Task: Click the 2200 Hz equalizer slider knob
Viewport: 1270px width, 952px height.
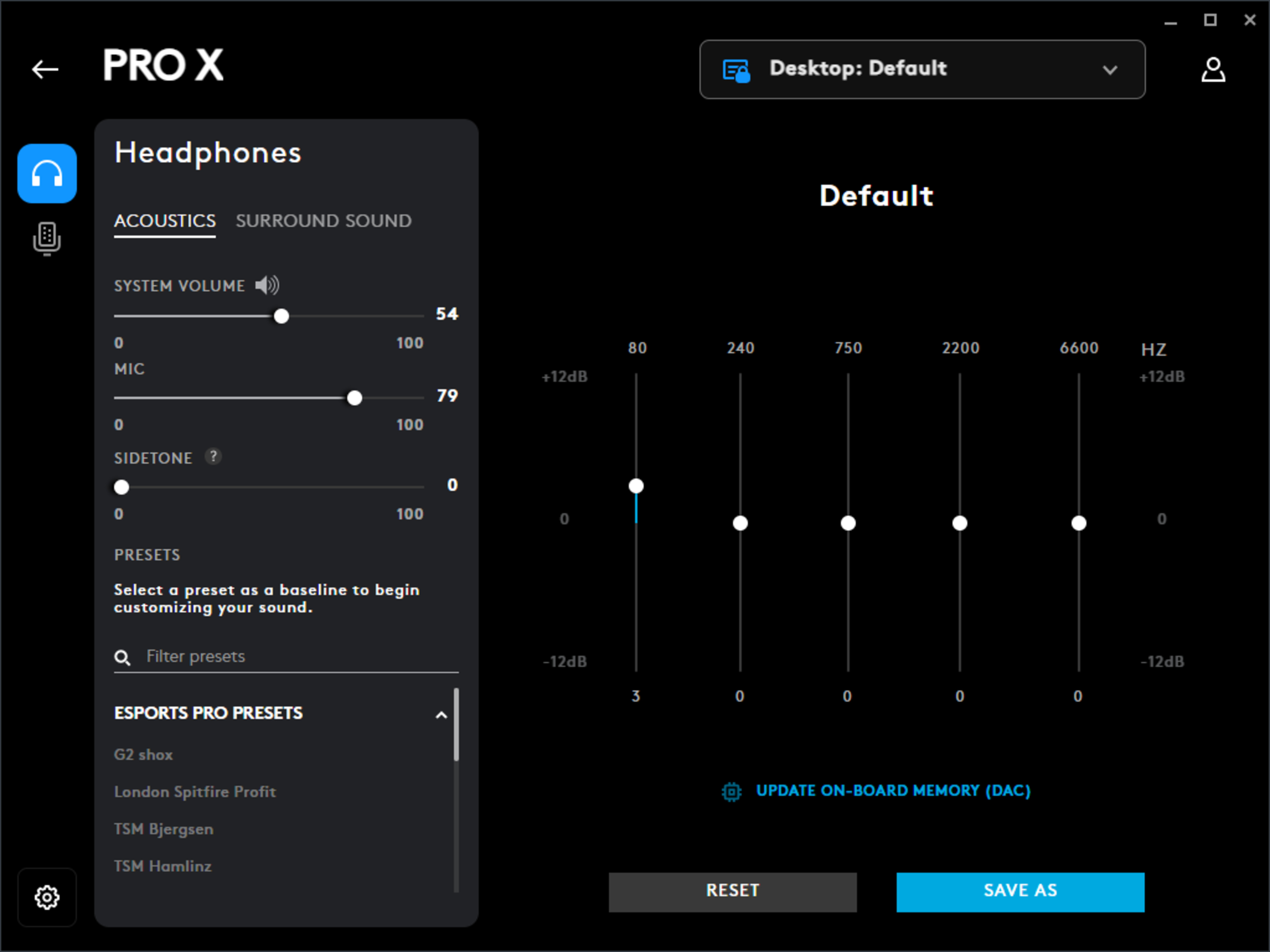Action: point(960,523)
